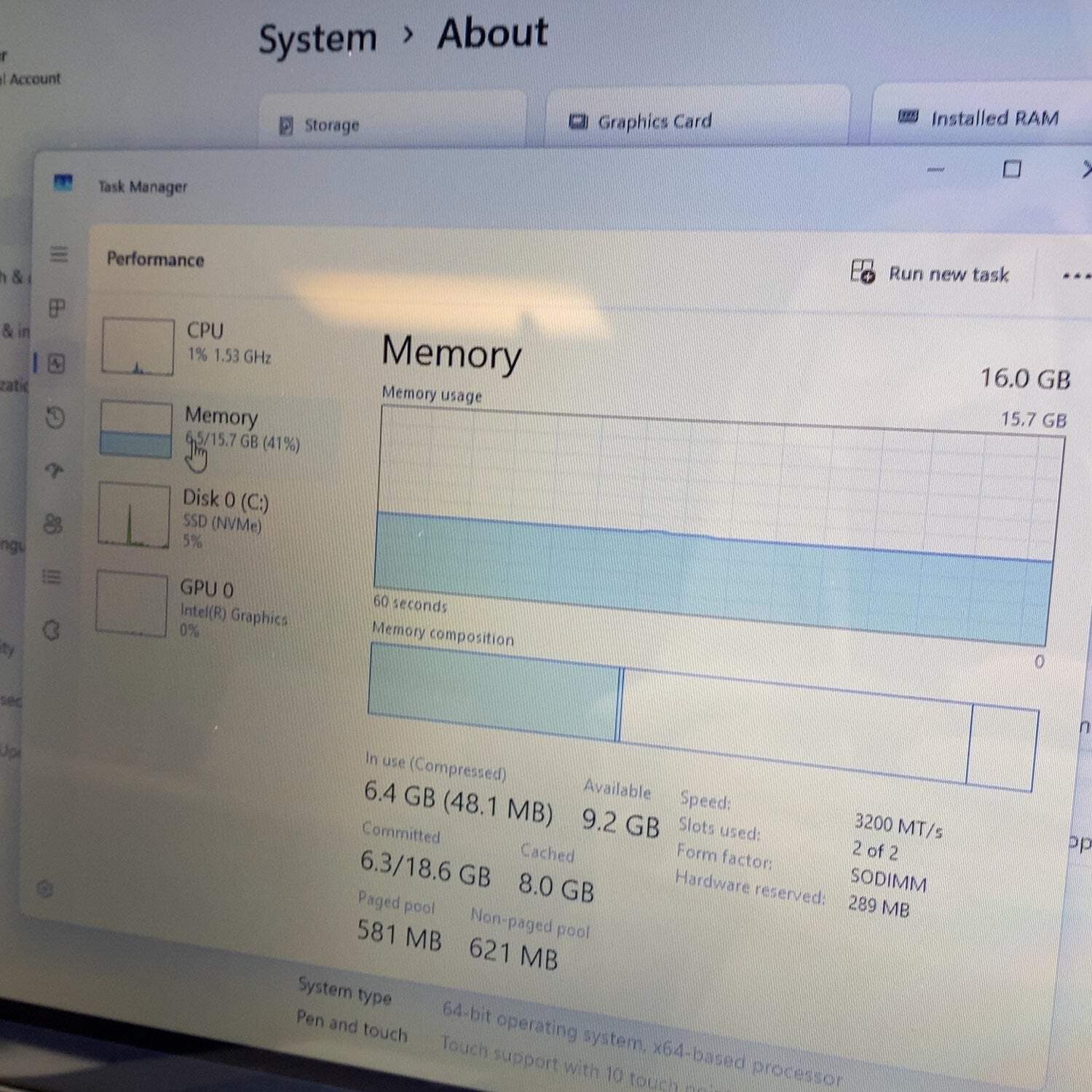
Task: Click the Storage card icon in Settings
Action: (x=286, y=125)
